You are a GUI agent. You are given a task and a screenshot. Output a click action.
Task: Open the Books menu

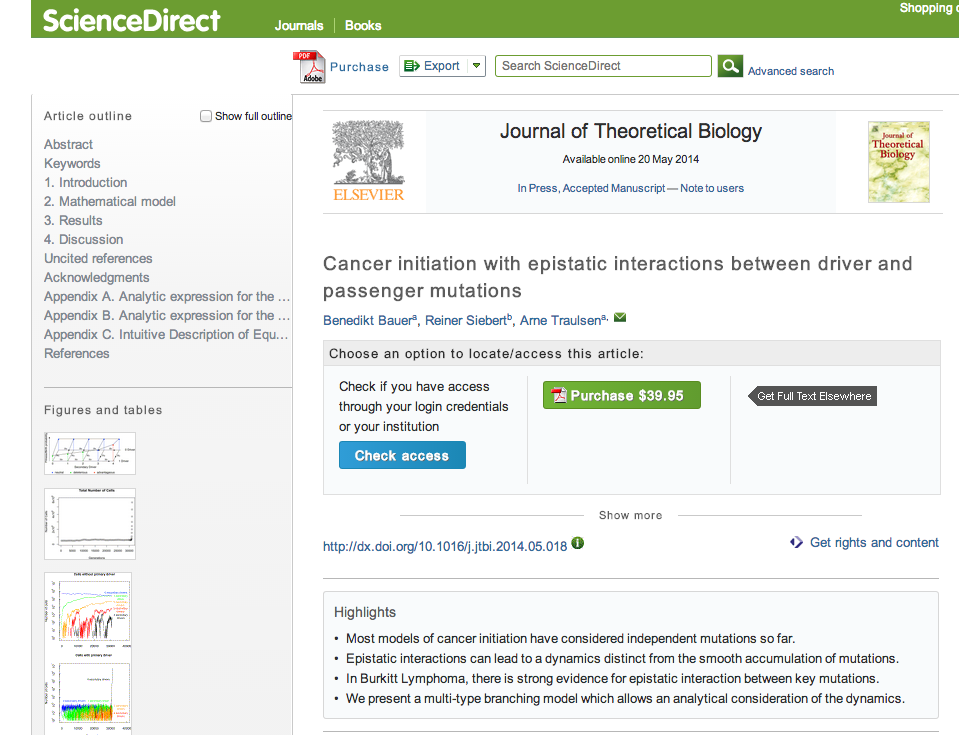tap(363, 25)
